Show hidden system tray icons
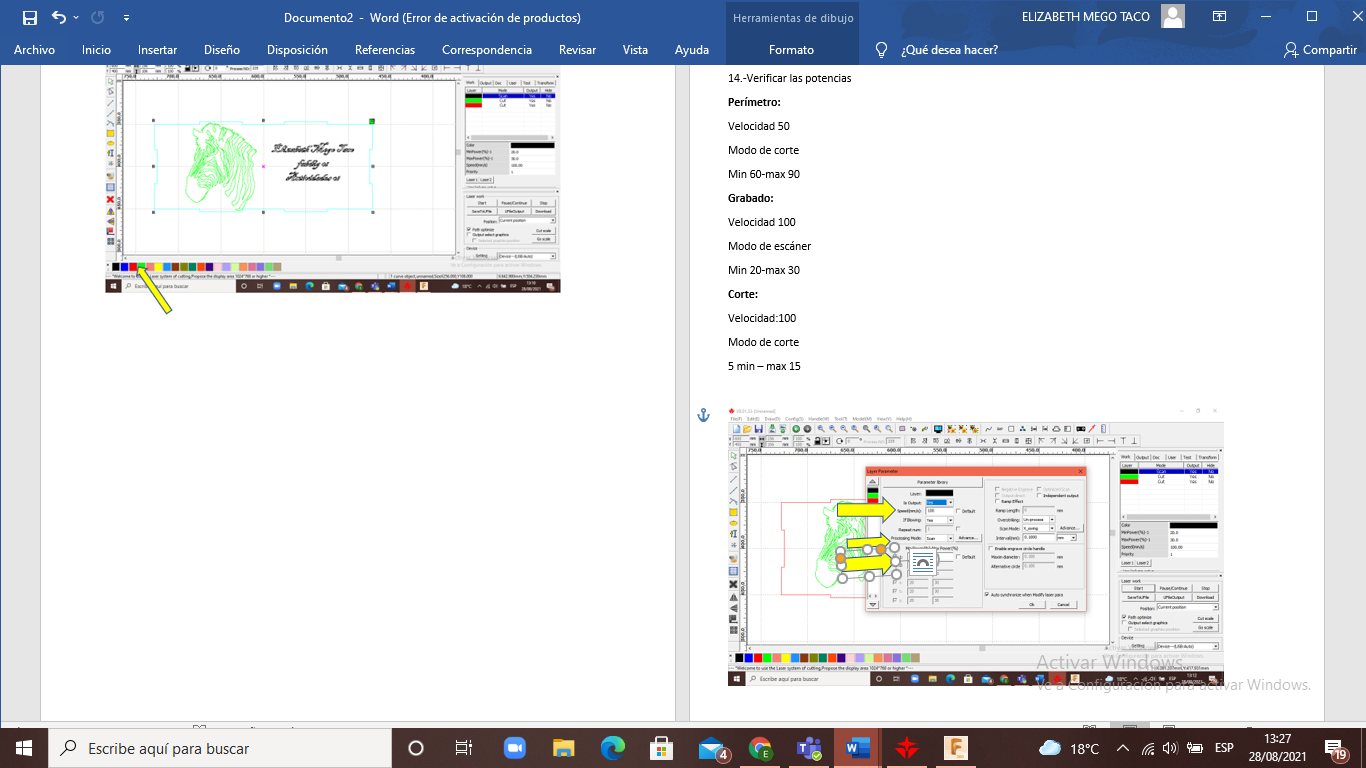 pyautogui.click(x=1123, y=748)
